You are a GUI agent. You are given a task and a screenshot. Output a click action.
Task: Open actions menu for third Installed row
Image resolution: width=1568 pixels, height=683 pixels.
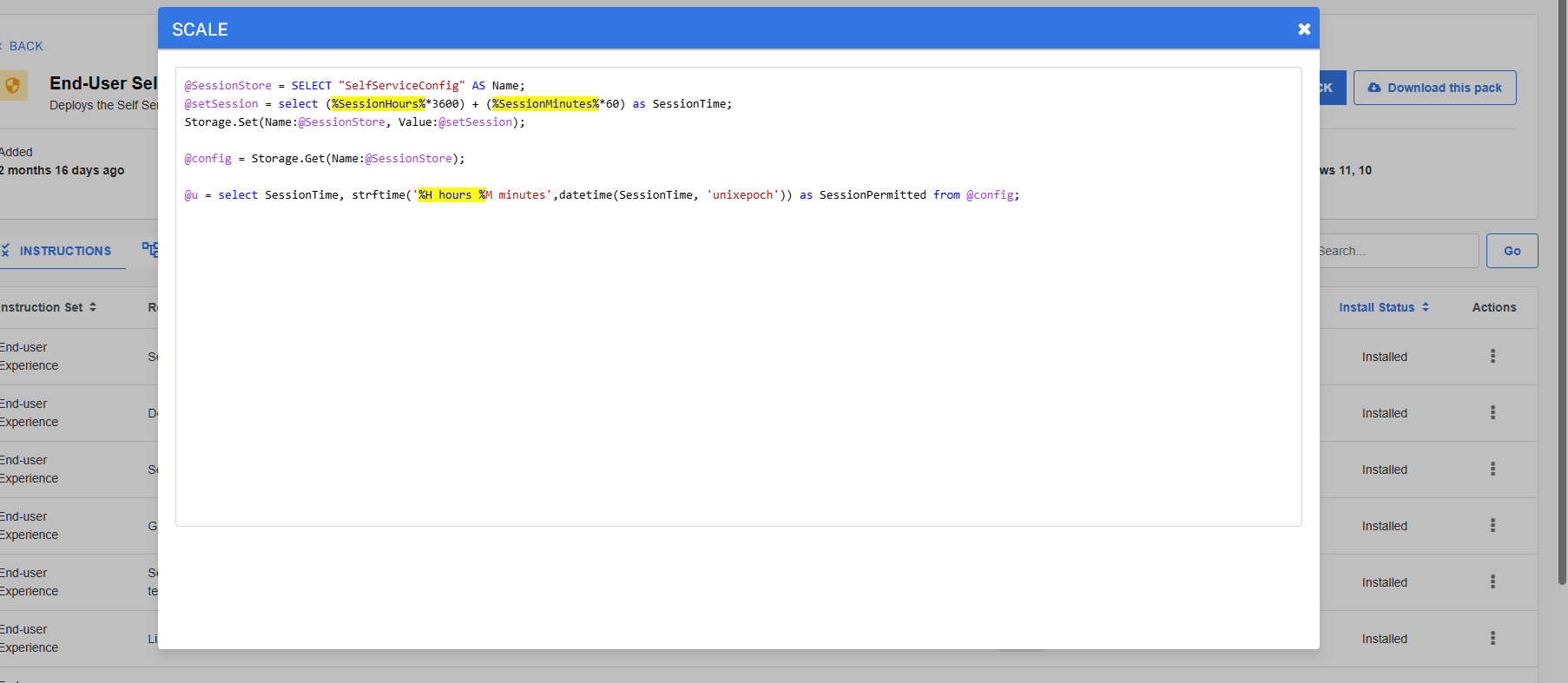(1492, 469)
